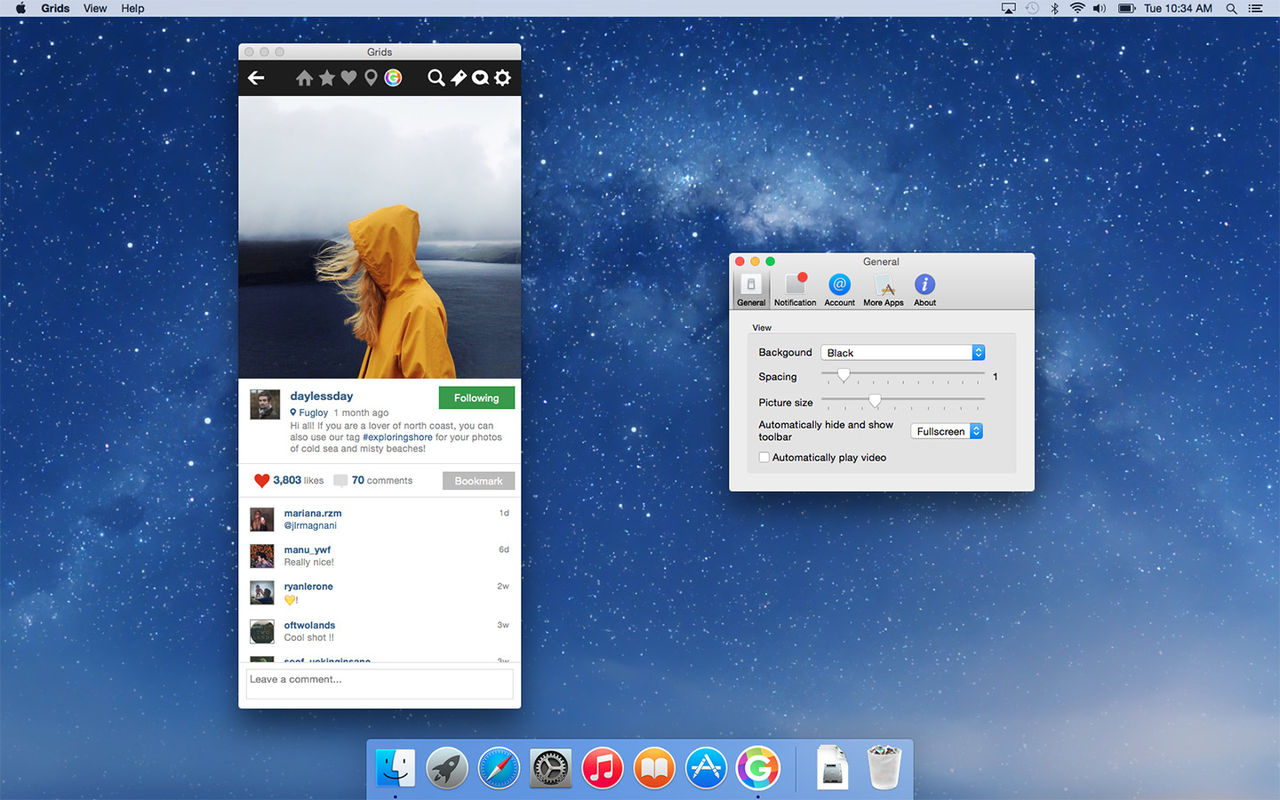
Task: Toggle the green Following button
Action: pos(476,398)
